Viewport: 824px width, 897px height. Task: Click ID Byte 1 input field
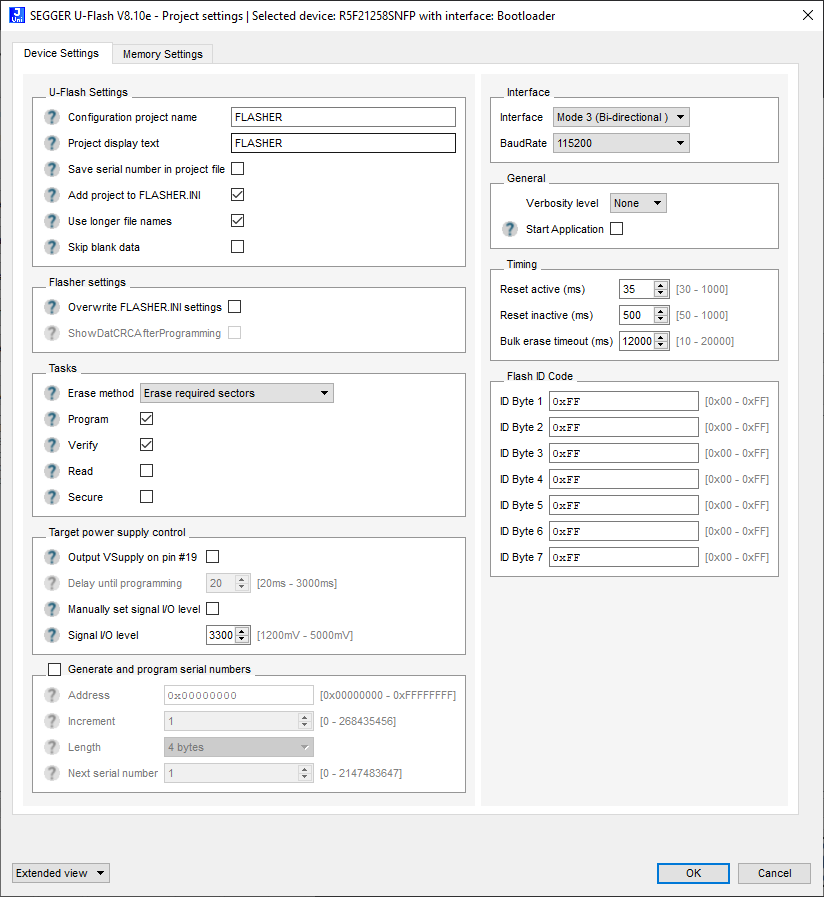pos(624,402)
